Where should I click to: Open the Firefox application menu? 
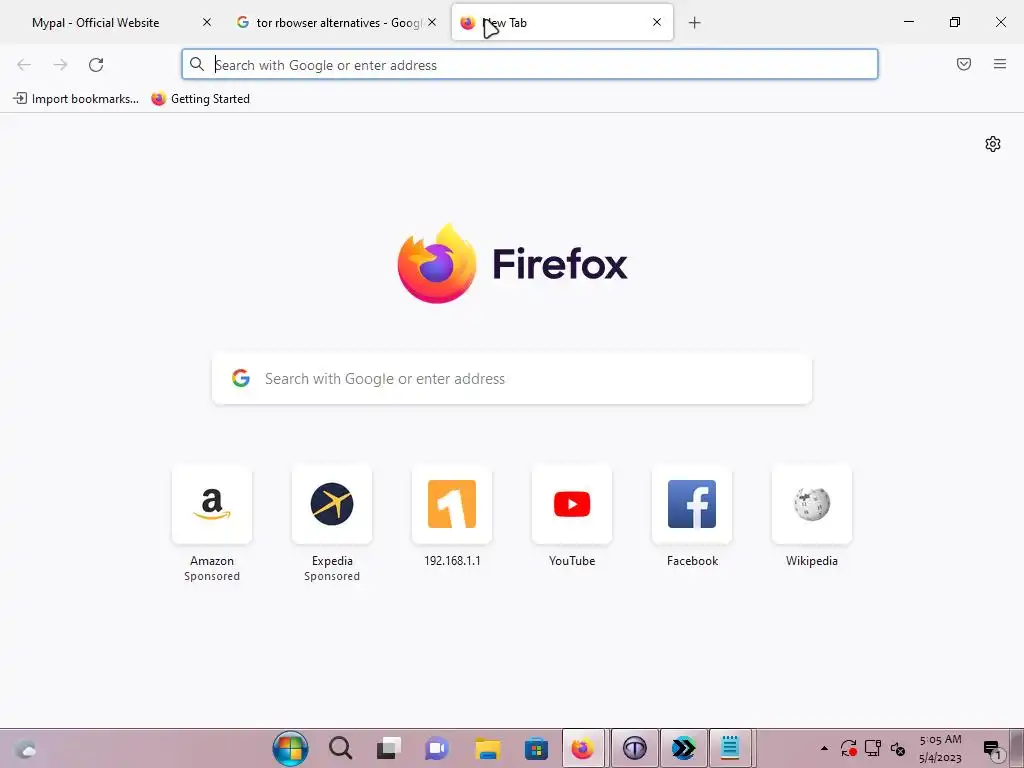[1000, 64]
